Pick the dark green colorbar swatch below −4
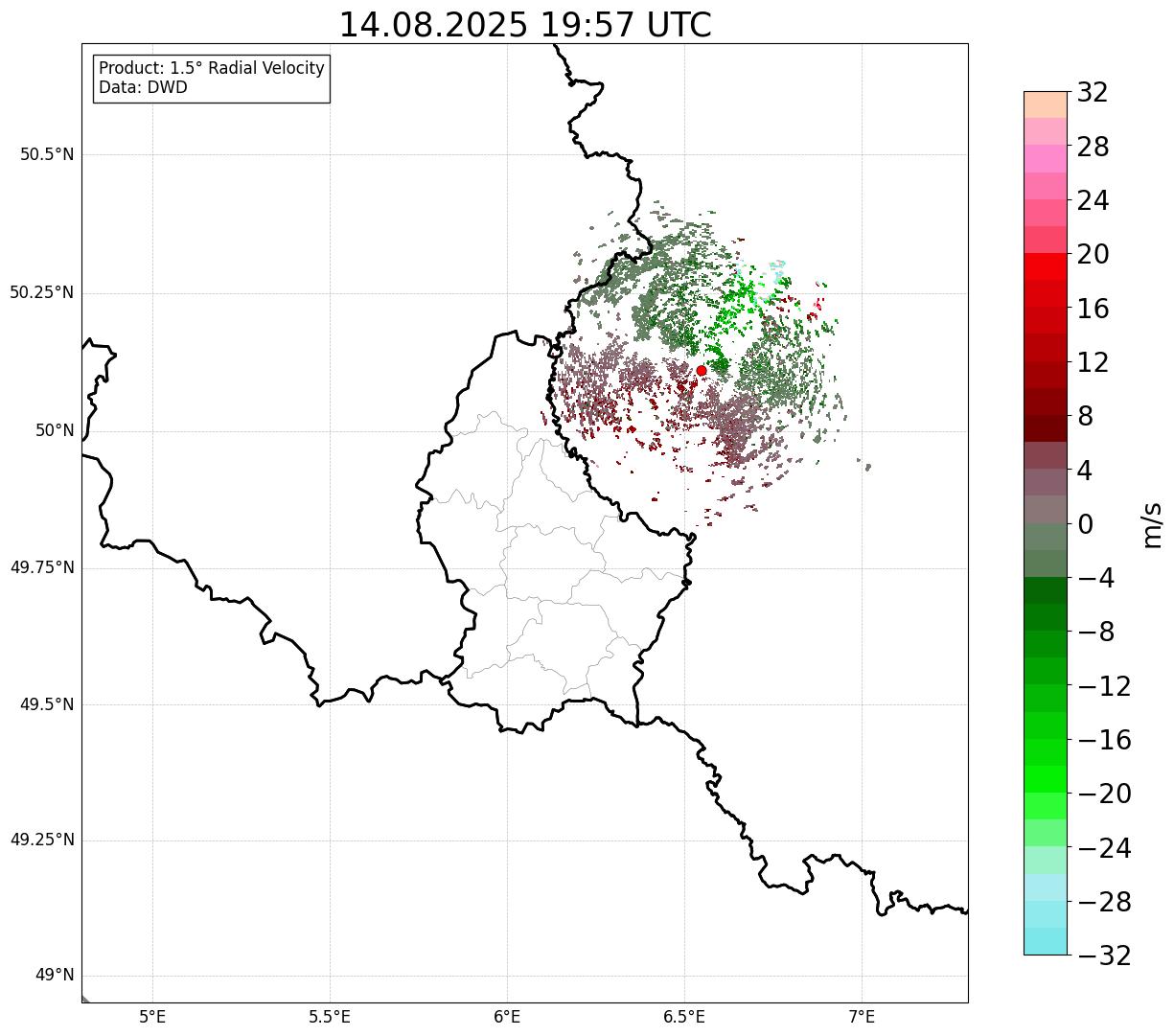Screen dimensions: 1174x1036 tap(1045, 590)
